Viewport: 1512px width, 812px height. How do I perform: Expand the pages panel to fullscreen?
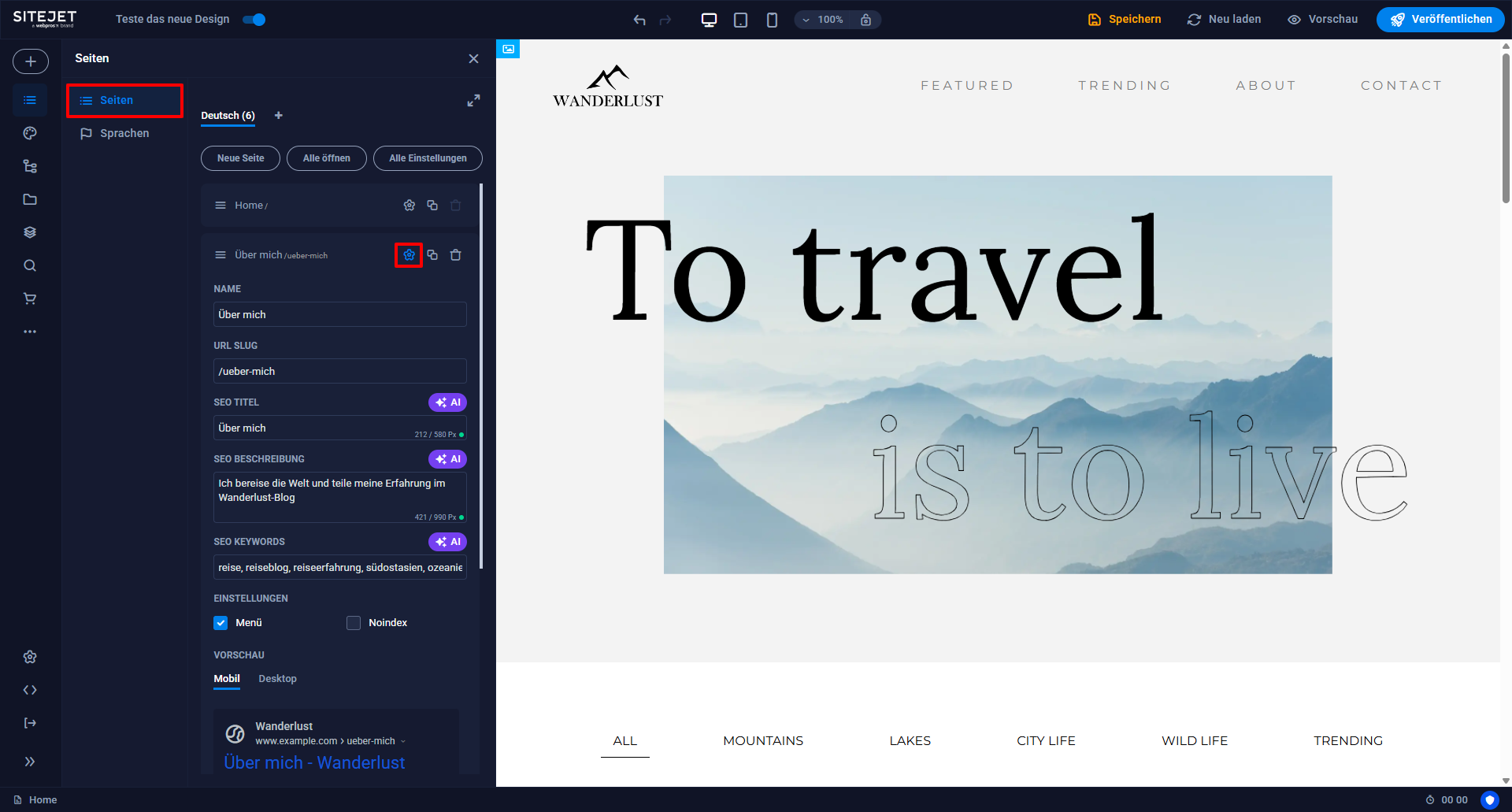pyautogui.click(x=473, y=101)
